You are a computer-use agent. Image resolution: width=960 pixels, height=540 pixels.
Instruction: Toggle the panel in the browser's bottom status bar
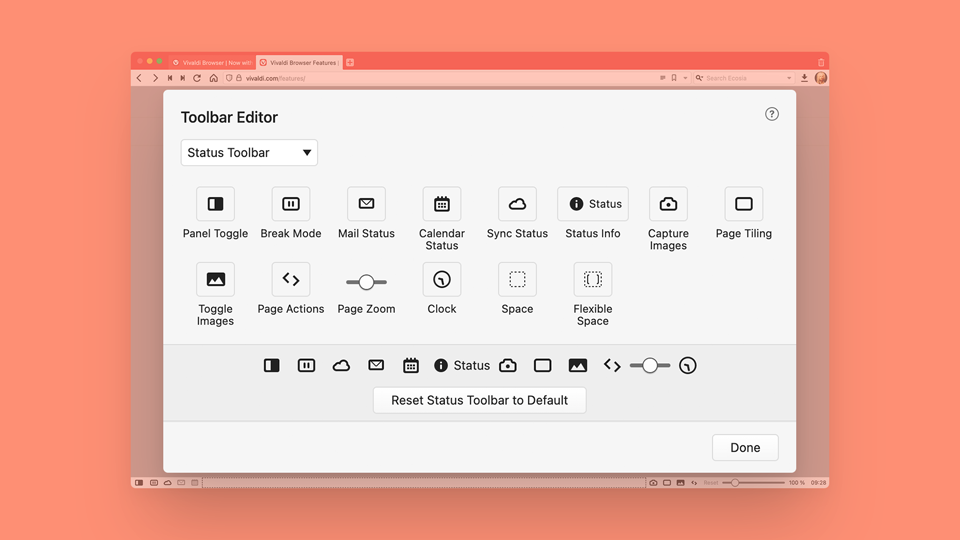pos(139,483)
